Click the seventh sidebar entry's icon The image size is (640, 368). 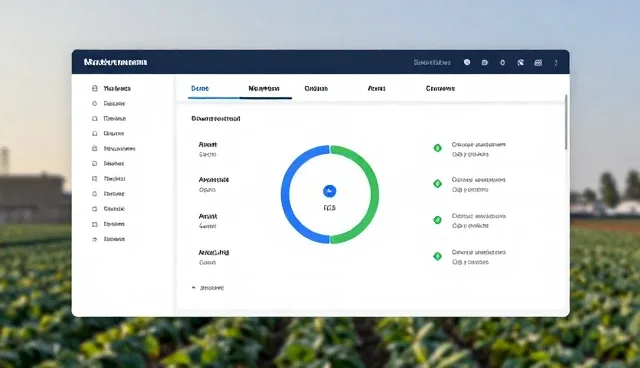(95, 179)
